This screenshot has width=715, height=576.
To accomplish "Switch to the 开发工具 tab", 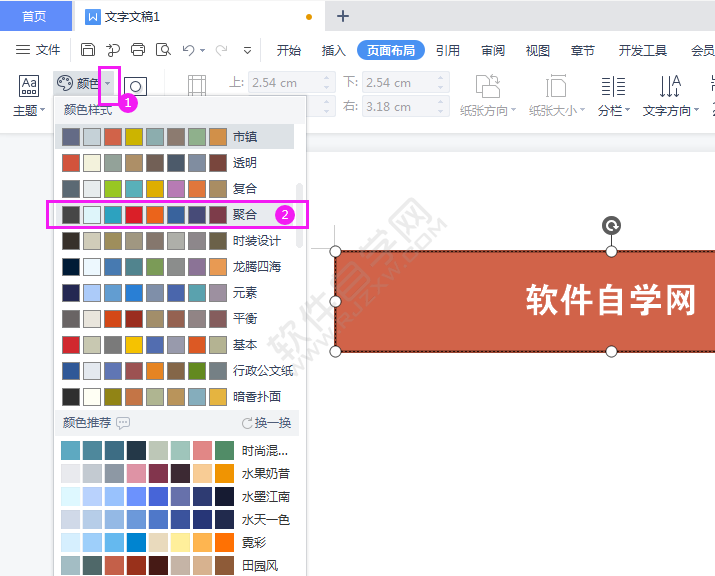I will (x=642, y=50).
